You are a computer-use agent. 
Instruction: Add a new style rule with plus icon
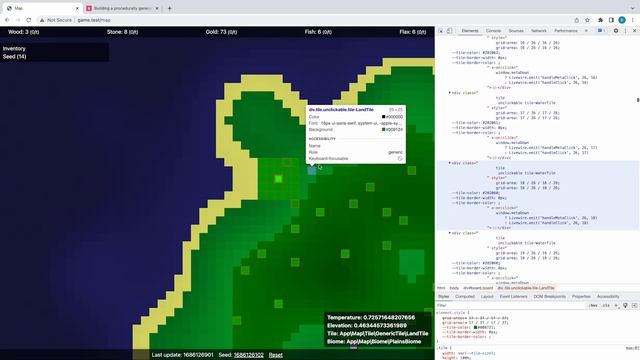(x=616, y=305)
